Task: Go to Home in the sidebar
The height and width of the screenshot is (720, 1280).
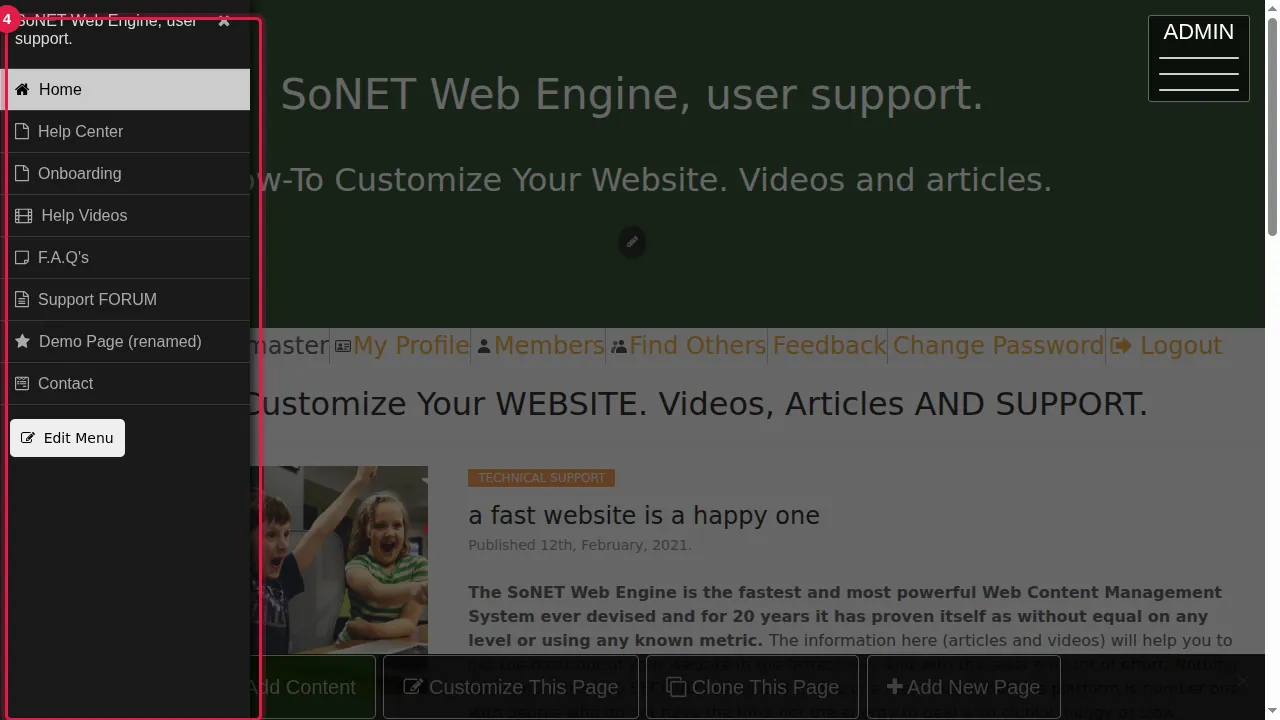Action: tap(125, 89)
